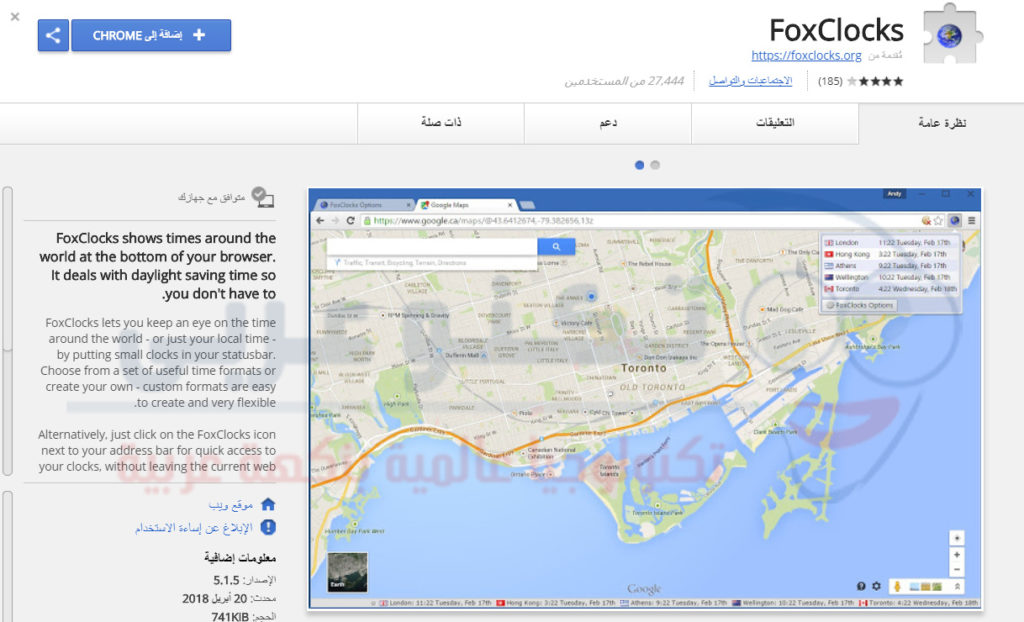Click the home icon beside website link

pyautogui.click(x=268, y=504)
